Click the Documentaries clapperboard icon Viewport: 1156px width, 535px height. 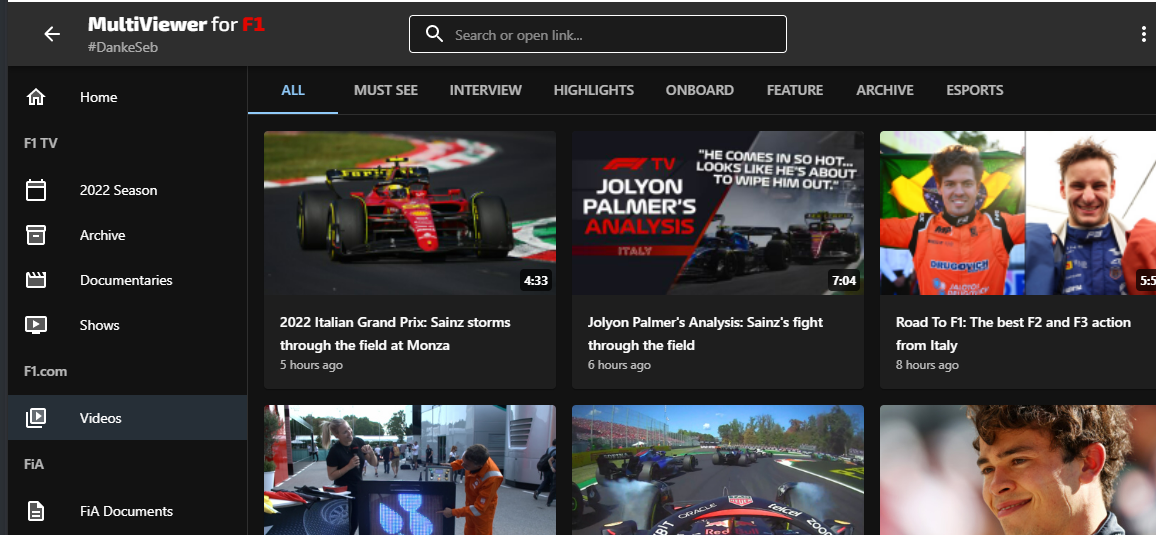click(x=35, y=280)
